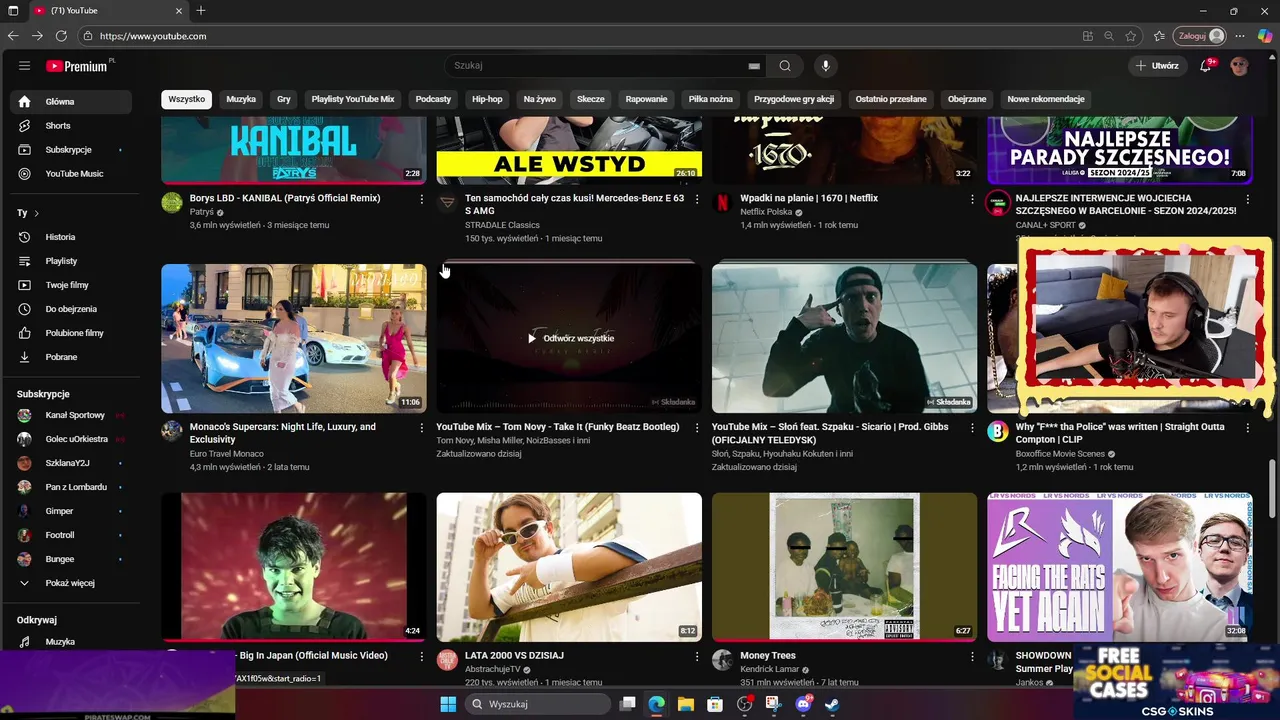Open notifications bell
This screenshot has height=720, width=1280.
click(x=1206, y=66)
